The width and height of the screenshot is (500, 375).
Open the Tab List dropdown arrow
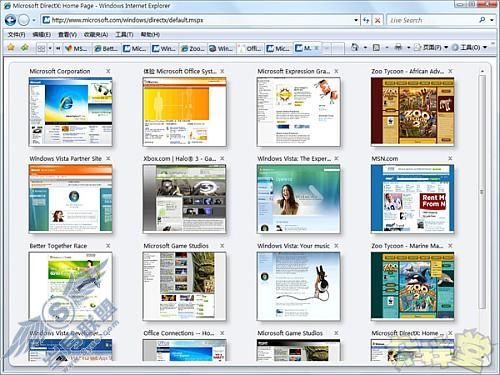(50, 48)
